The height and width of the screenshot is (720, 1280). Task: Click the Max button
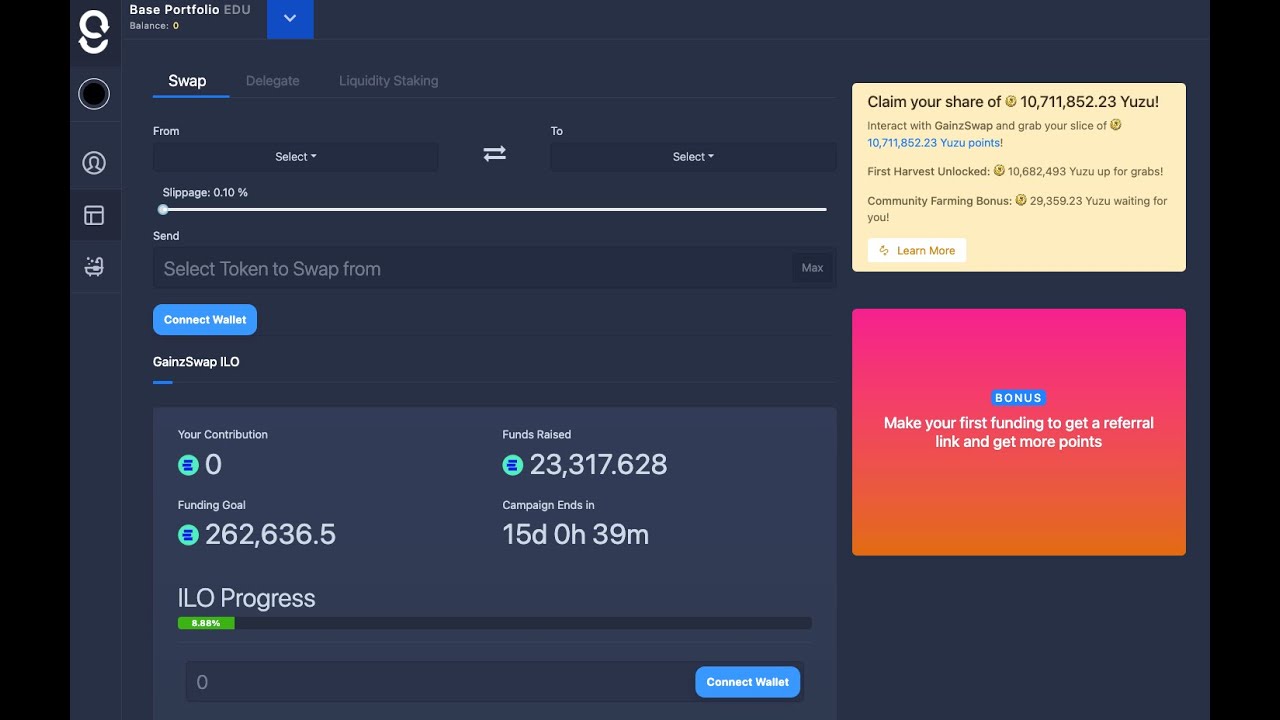813,268
